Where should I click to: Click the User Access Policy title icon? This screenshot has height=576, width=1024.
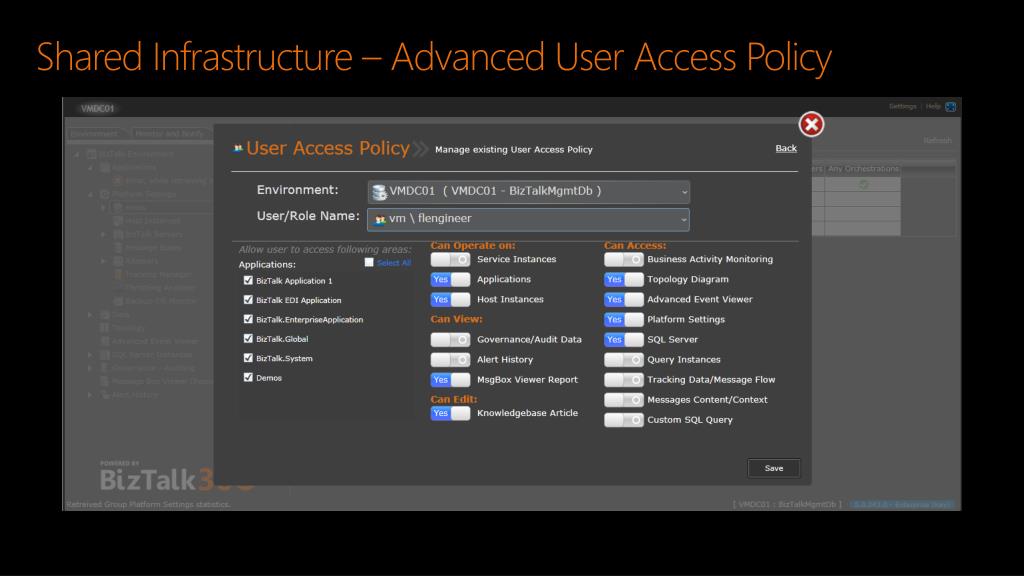(238, 149)
